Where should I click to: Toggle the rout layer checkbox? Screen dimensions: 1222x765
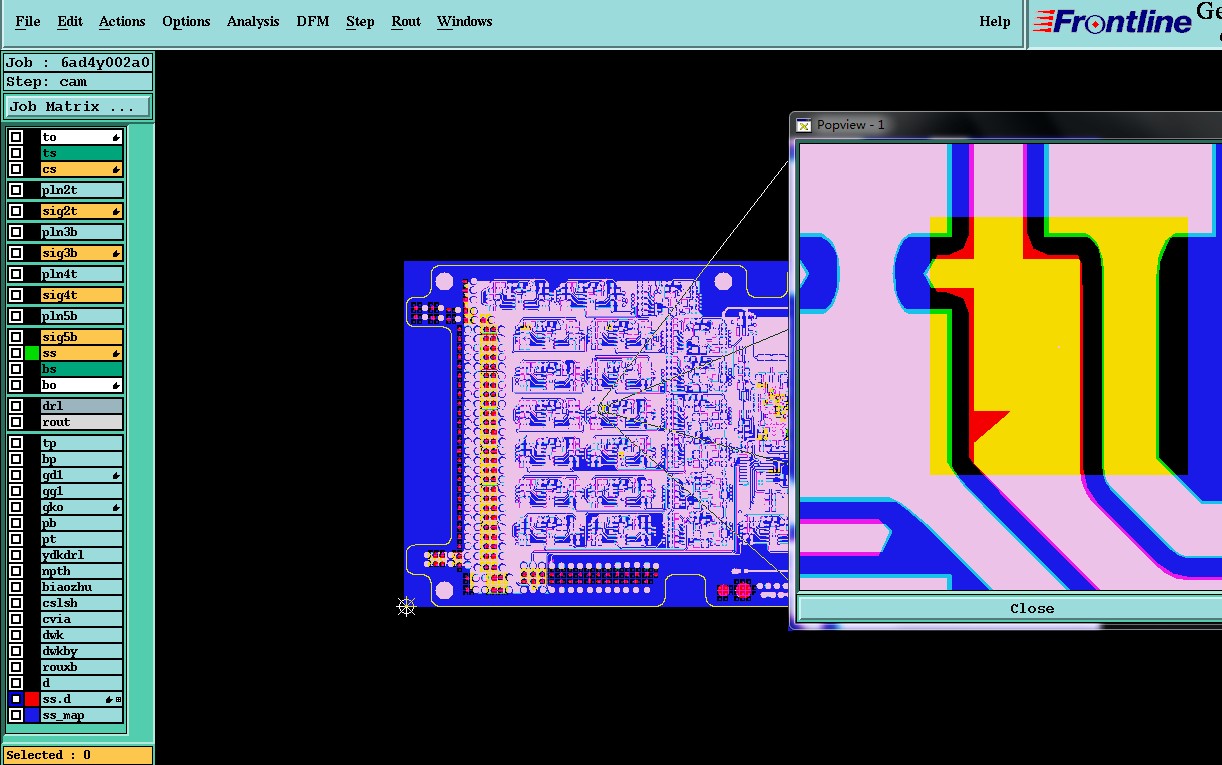[16, 422]
